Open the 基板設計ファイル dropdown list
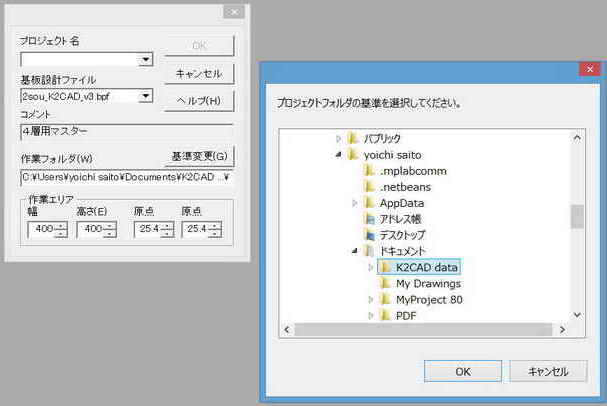The image size is (607, 406). [146, 97]
